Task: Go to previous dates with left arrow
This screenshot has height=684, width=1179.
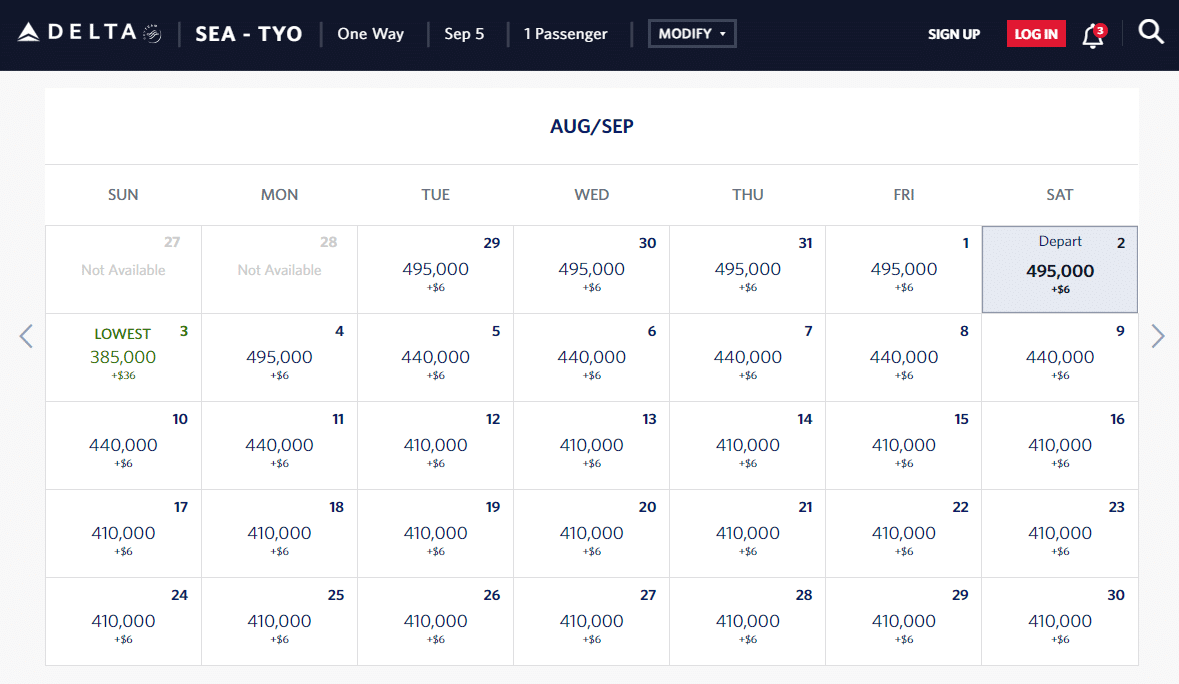Action: [26, 336]
